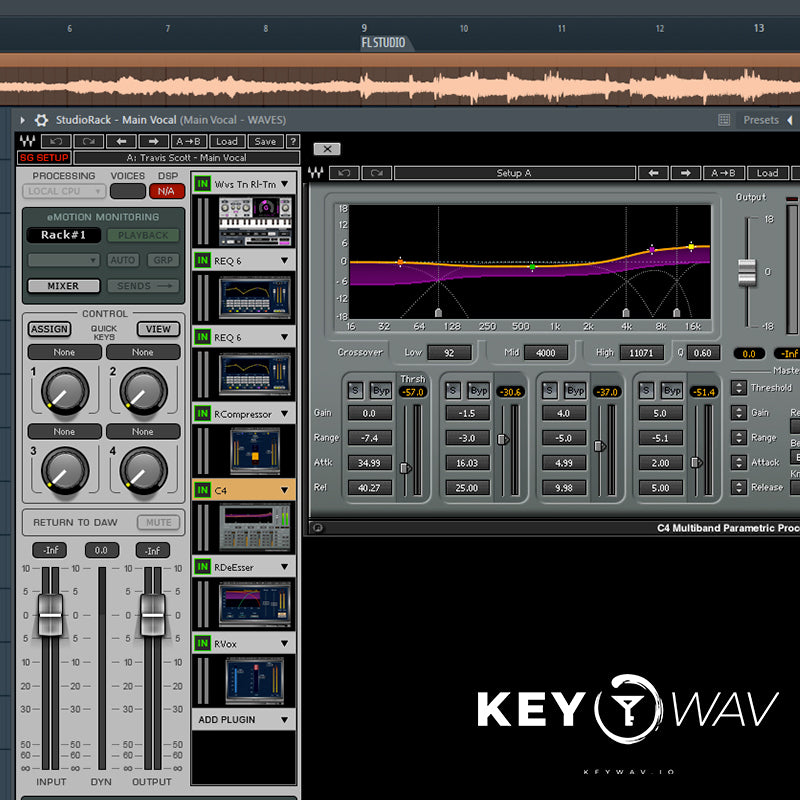Go to next preset in StudioRack toolbar

(x=154, y=141)
